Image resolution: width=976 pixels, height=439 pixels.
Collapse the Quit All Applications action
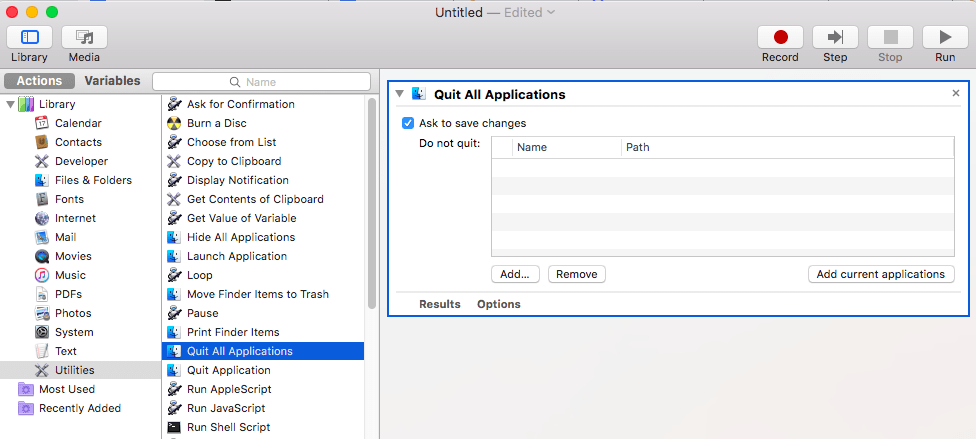(400, 94)
